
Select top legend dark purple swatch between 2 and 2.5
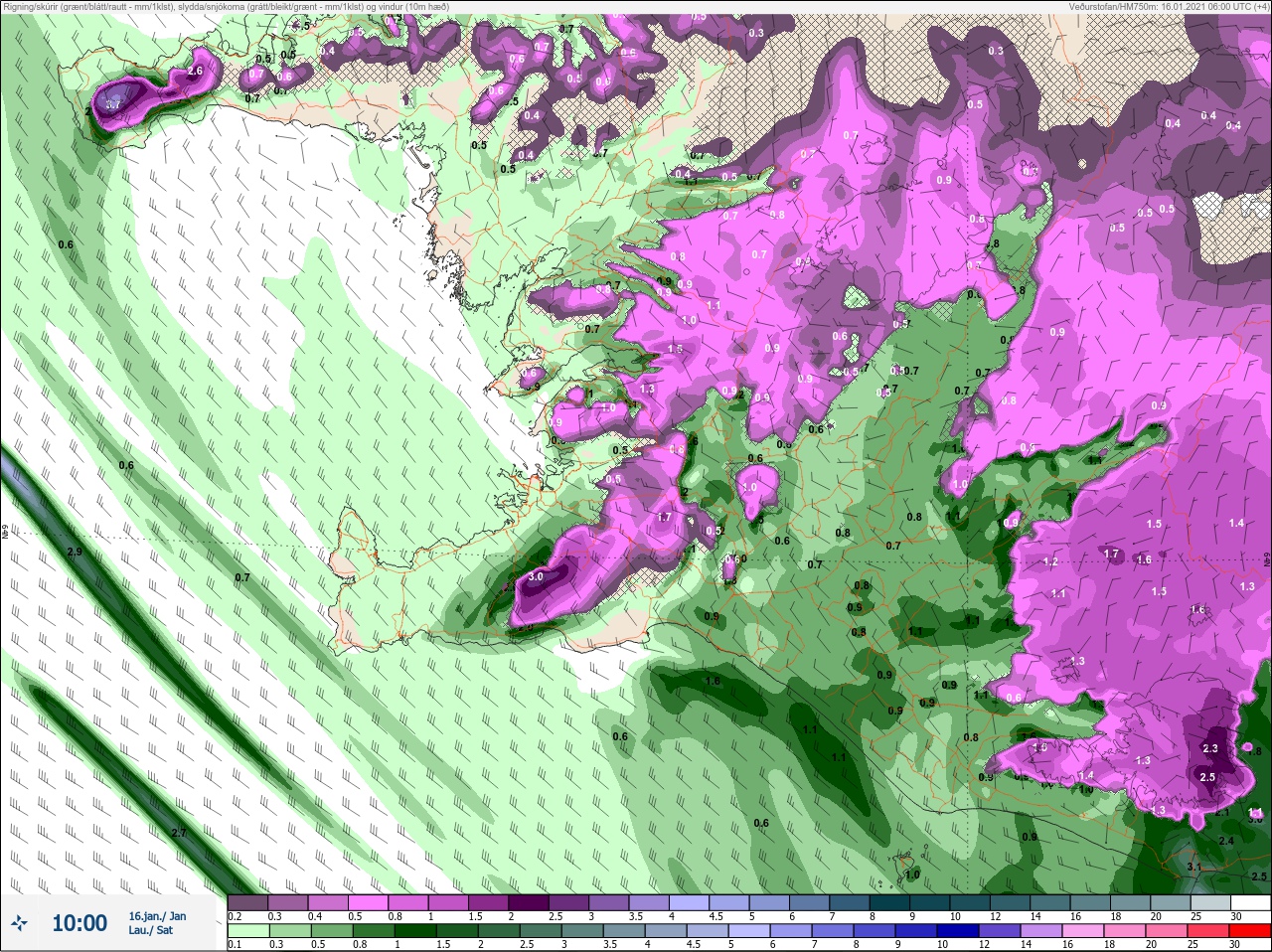529,903
